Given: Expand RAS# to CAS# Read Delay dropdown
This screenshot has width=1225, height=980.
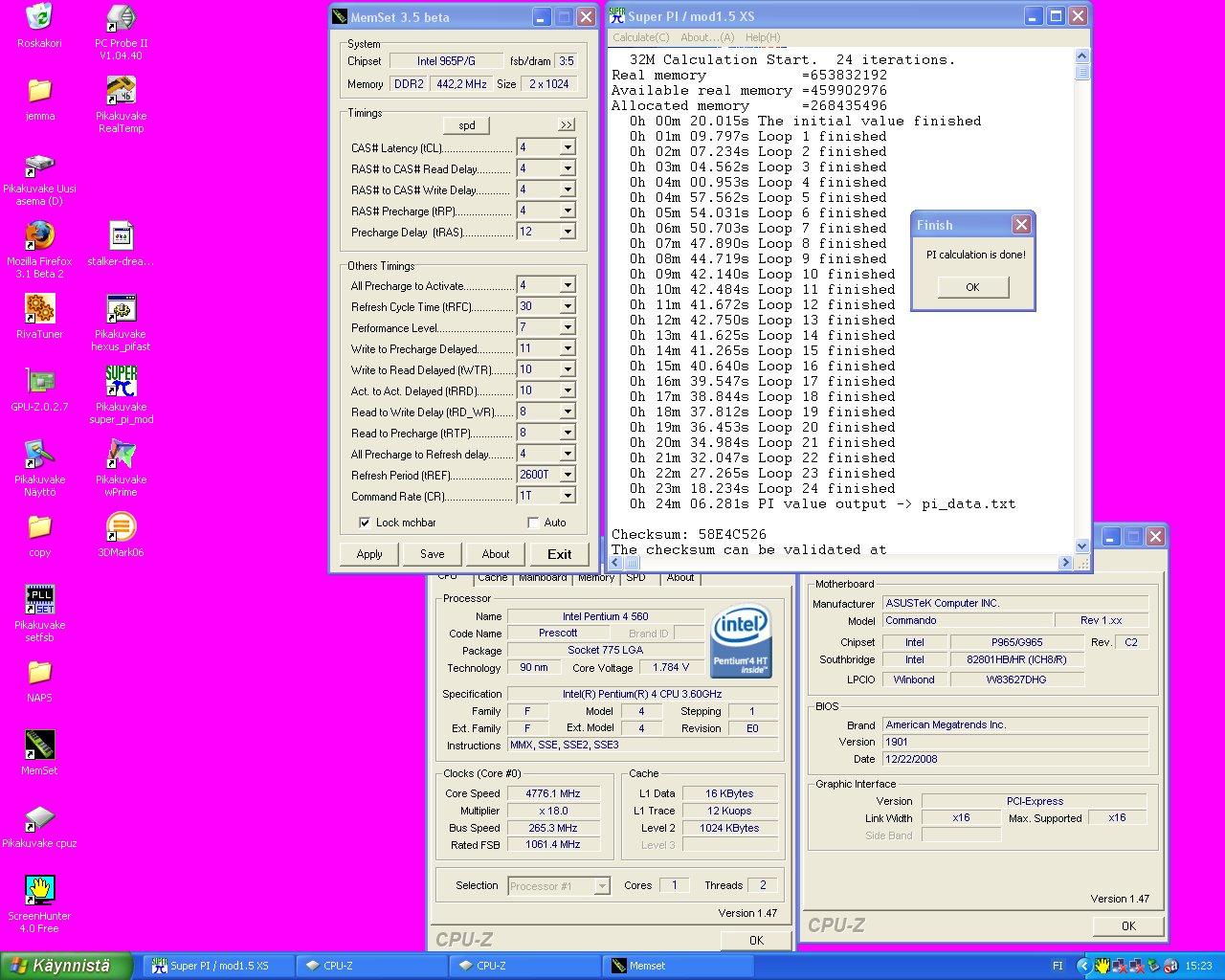Looking at the screenshot, I should [568, 168].
